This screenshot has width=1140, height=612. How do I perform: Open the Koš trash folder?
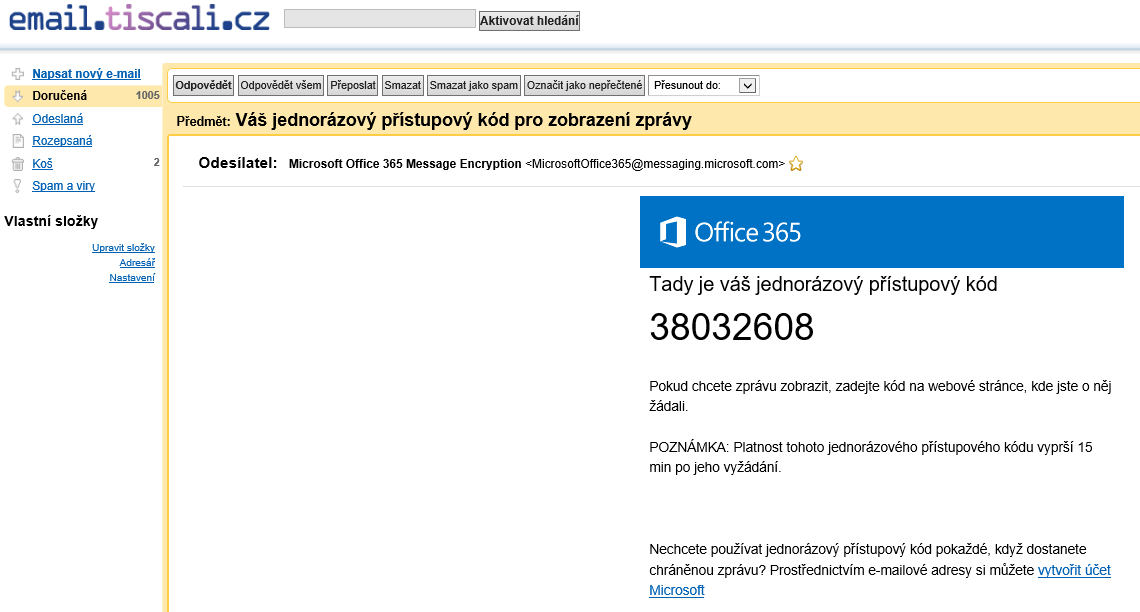pos(42,164)
